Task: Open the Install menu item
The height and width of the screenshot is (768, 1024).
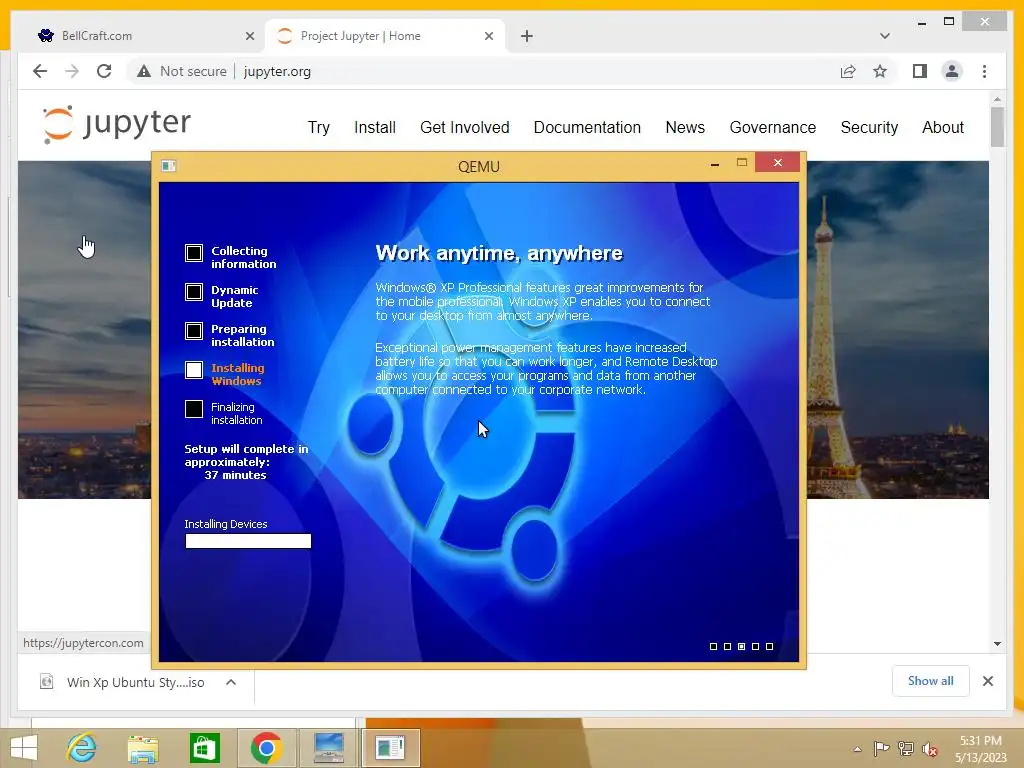Action: [375, 127]
